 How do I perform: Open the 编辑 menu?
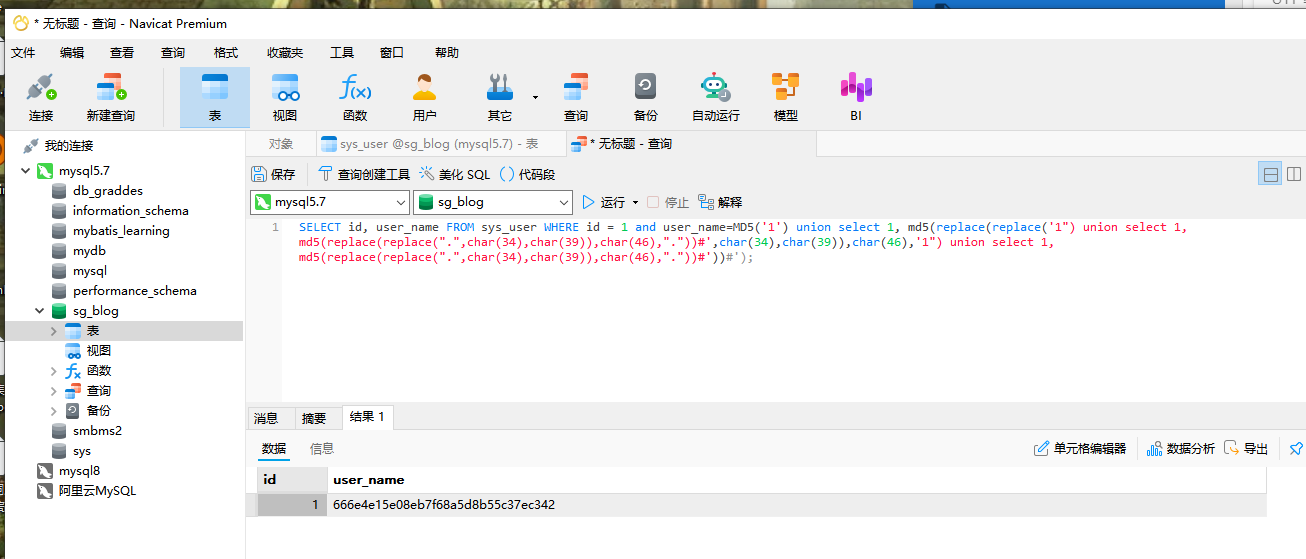point(72,53)
